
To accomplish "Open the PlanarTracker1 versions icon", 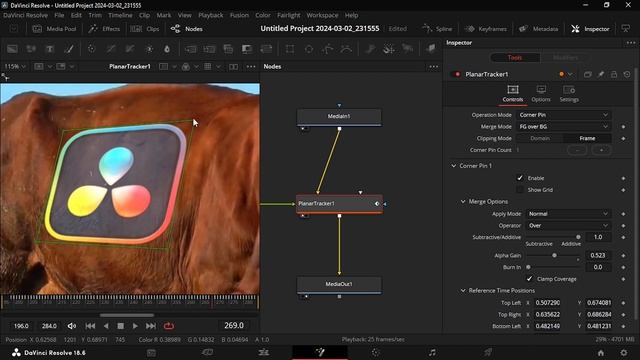I will [588, 74].
